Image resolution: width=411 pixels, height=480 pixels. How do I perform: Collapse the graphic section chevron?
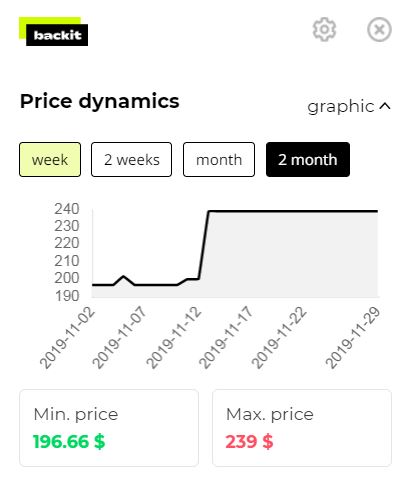point(385,106)
